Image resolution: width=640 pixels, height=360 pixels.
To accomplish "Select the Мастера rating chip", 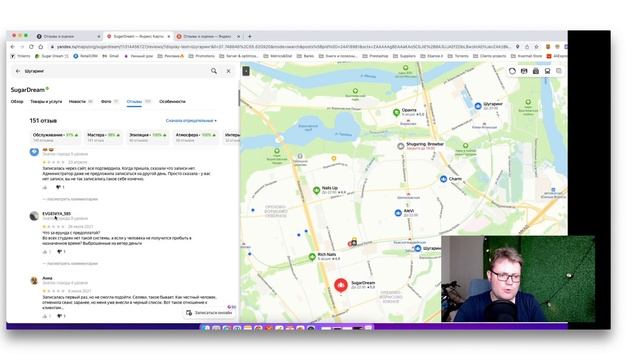I will 104,137.
